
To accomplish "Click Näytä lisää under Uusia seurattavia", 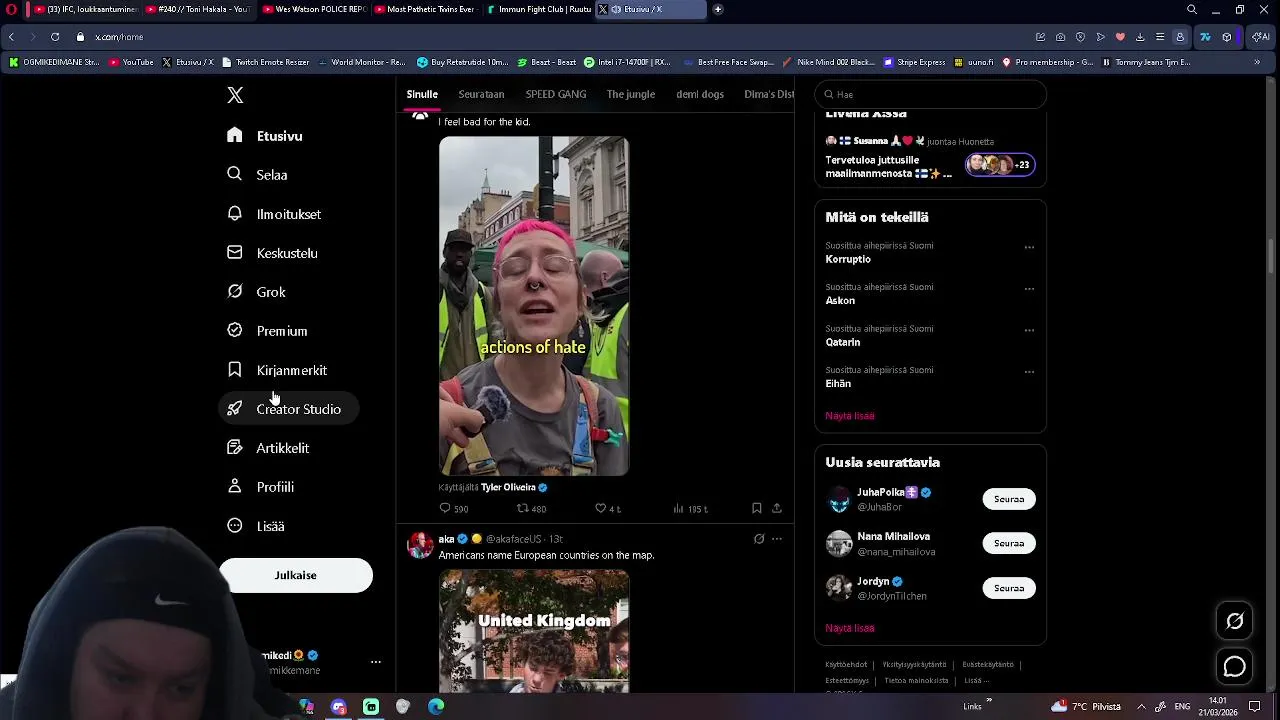I will click(x=850, y=628).
